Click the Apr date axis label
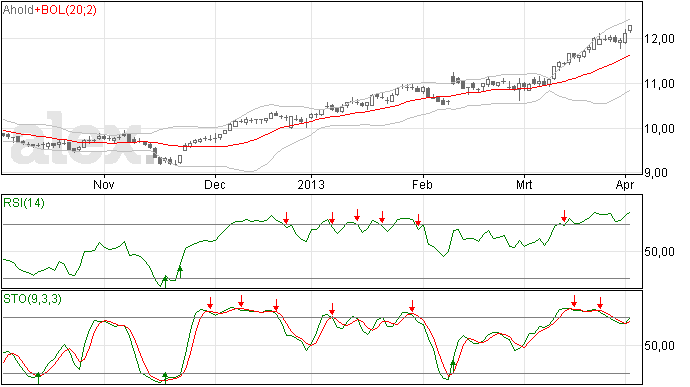 625,184
